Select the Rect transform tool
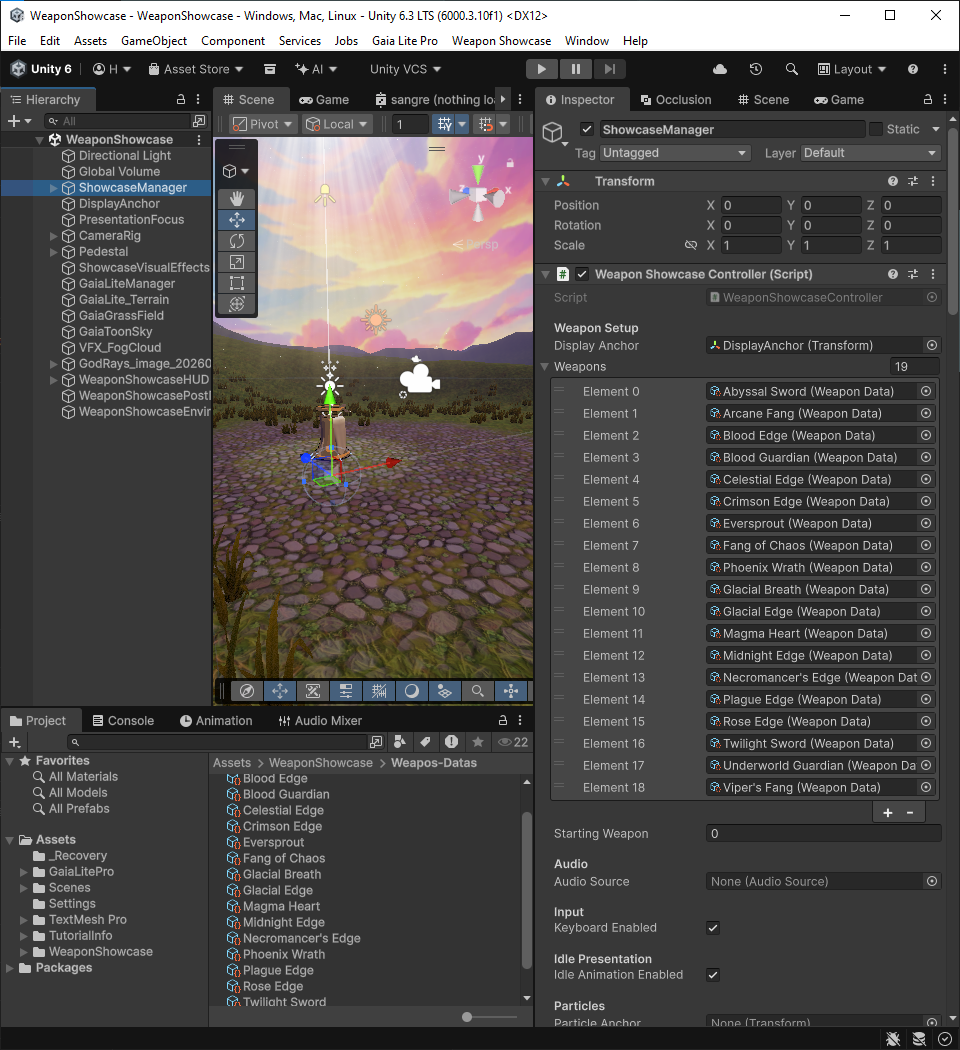This screenshot has height=1050, width=960. pyautogui.click(x=236, y=283)
